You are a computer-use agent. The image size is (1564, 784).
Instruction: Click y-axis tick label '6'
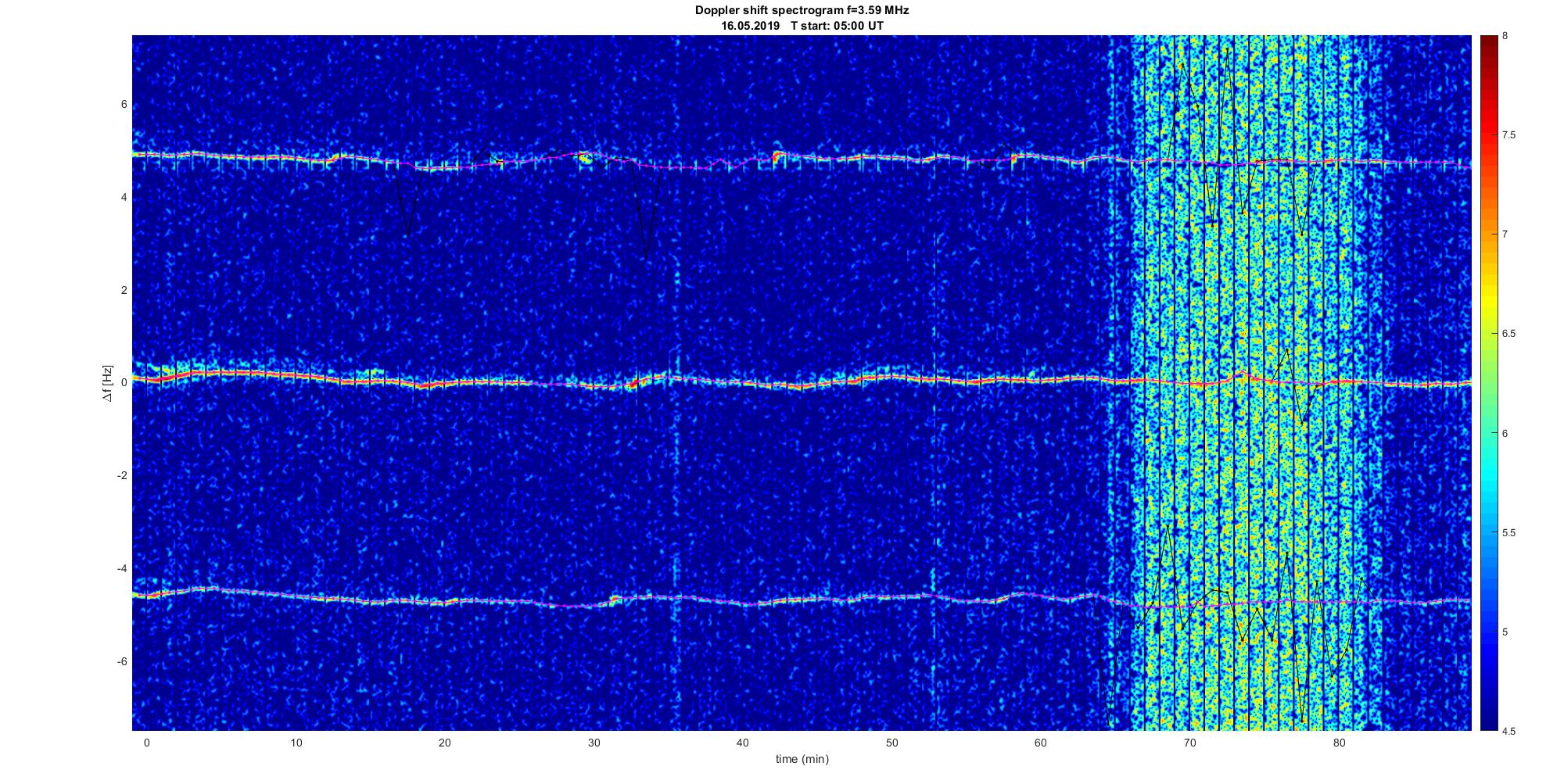pos(124,105)
